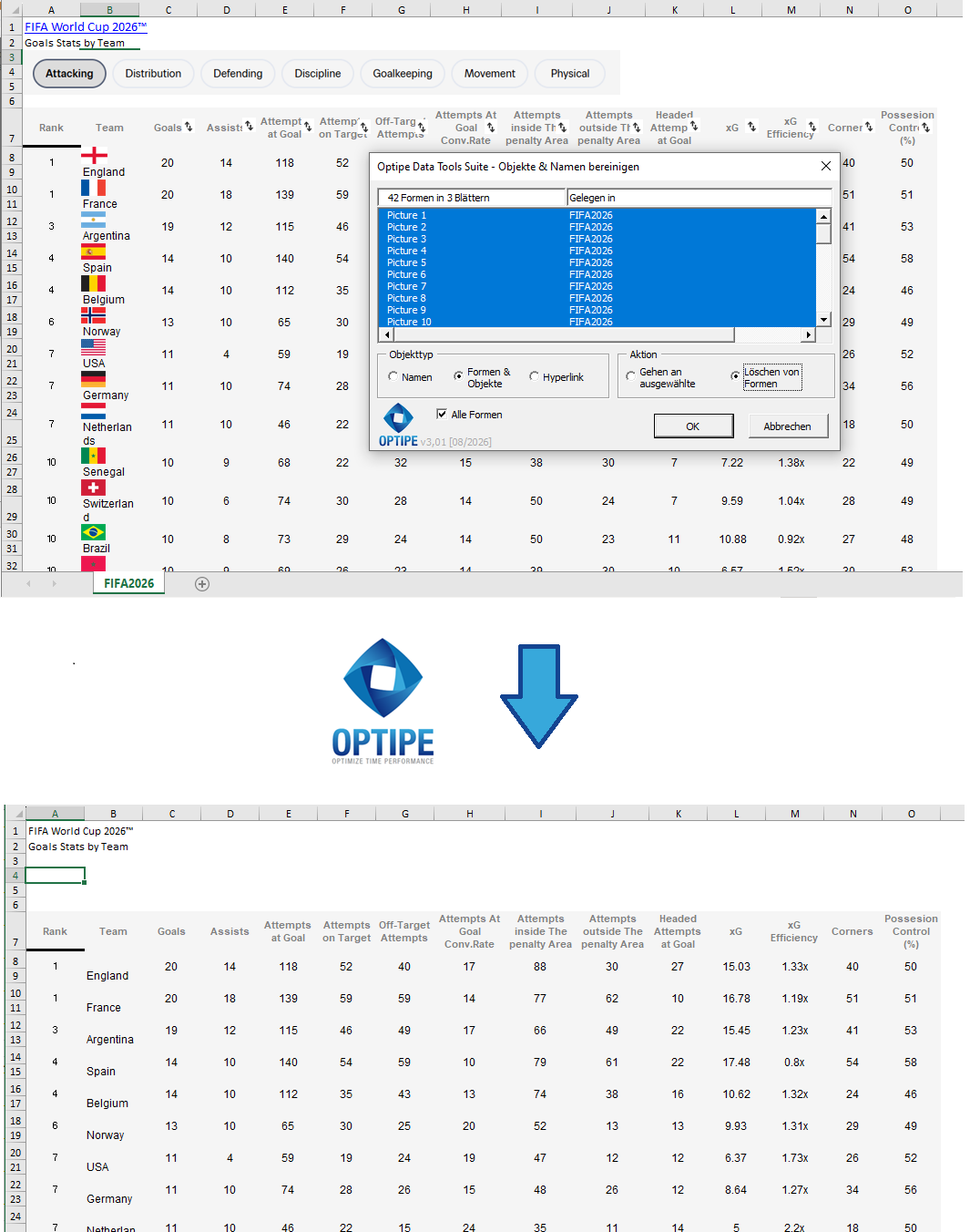The width and height of the screenshot is (970, 1232).
Task: Click selected cell A4 in bottom spreadsheet
Action: (x=56, y=876)
